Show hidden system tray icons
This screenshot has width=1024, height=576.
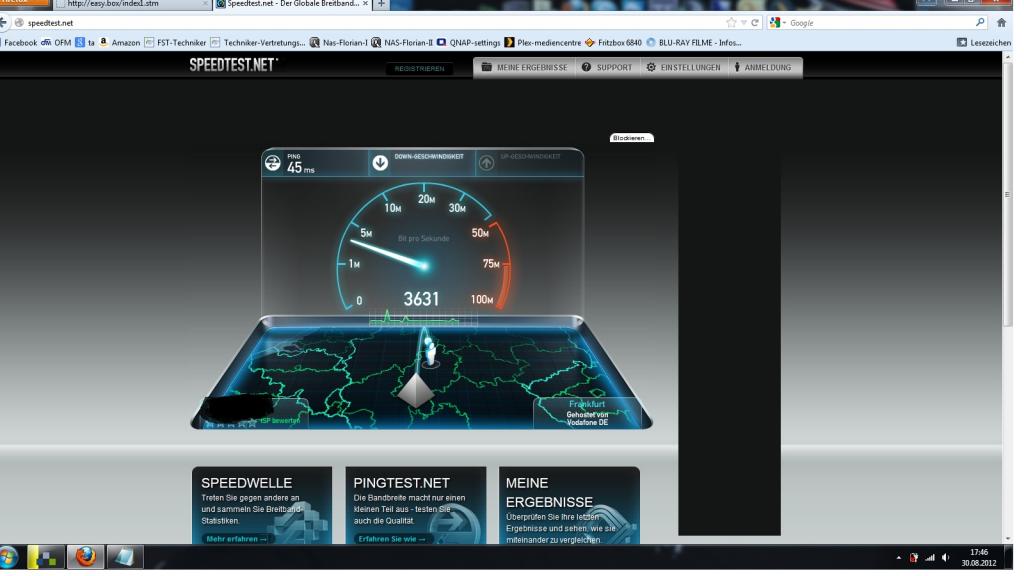pyautogui.click(x=899, y=558)
